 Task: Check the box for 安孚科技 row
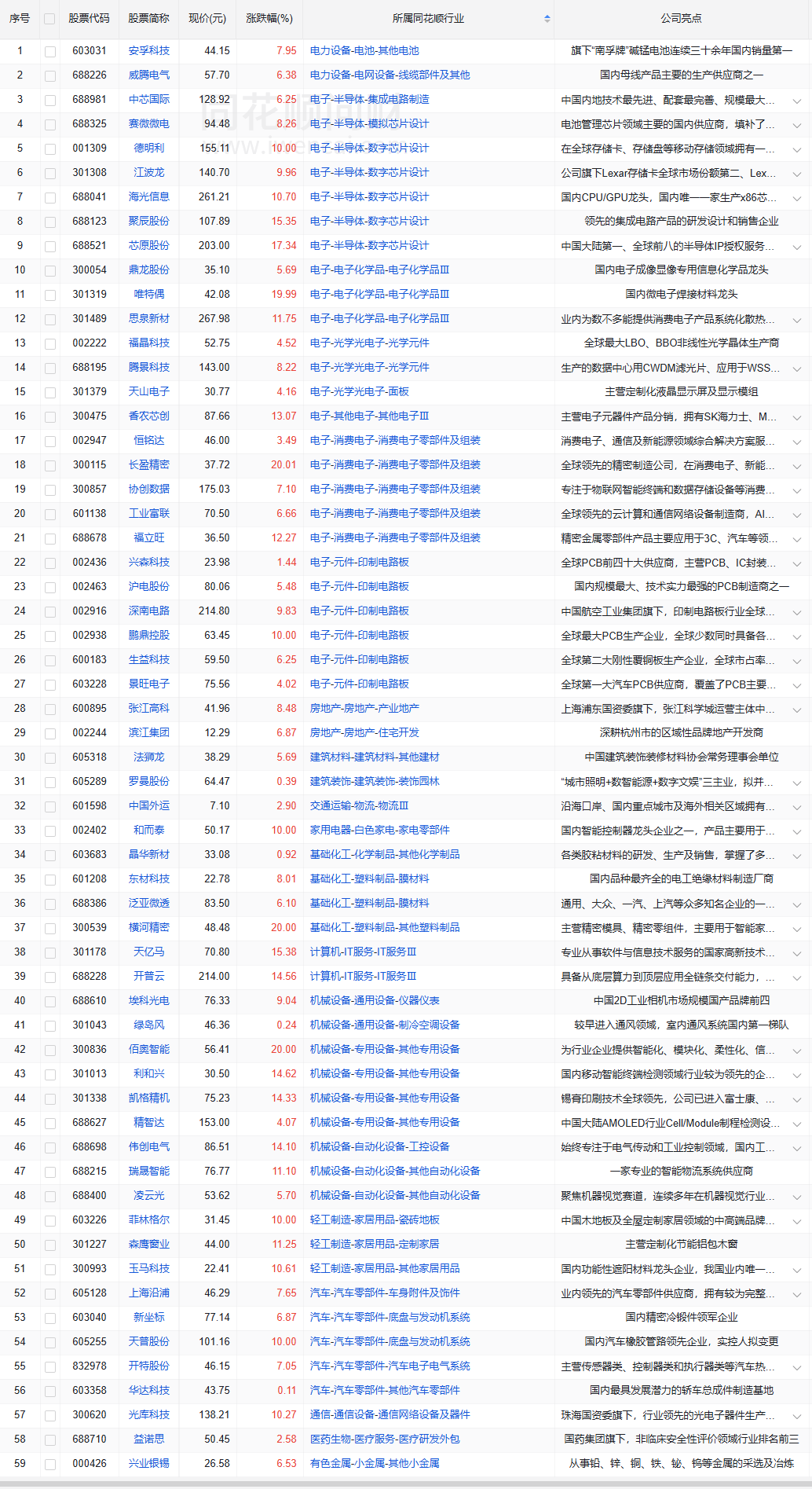(50, 51)
